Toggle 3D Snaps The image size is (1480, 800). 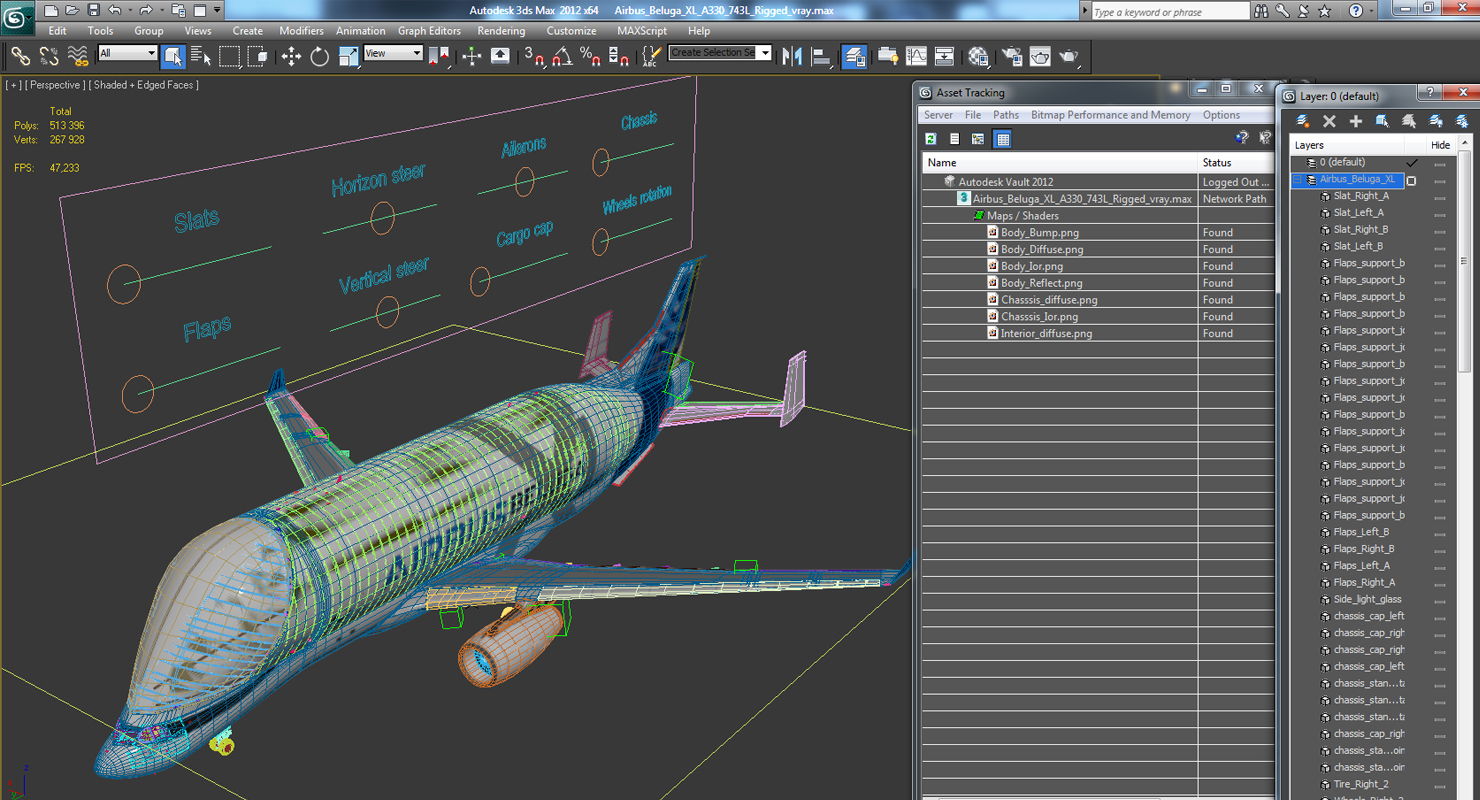(534, 57)
